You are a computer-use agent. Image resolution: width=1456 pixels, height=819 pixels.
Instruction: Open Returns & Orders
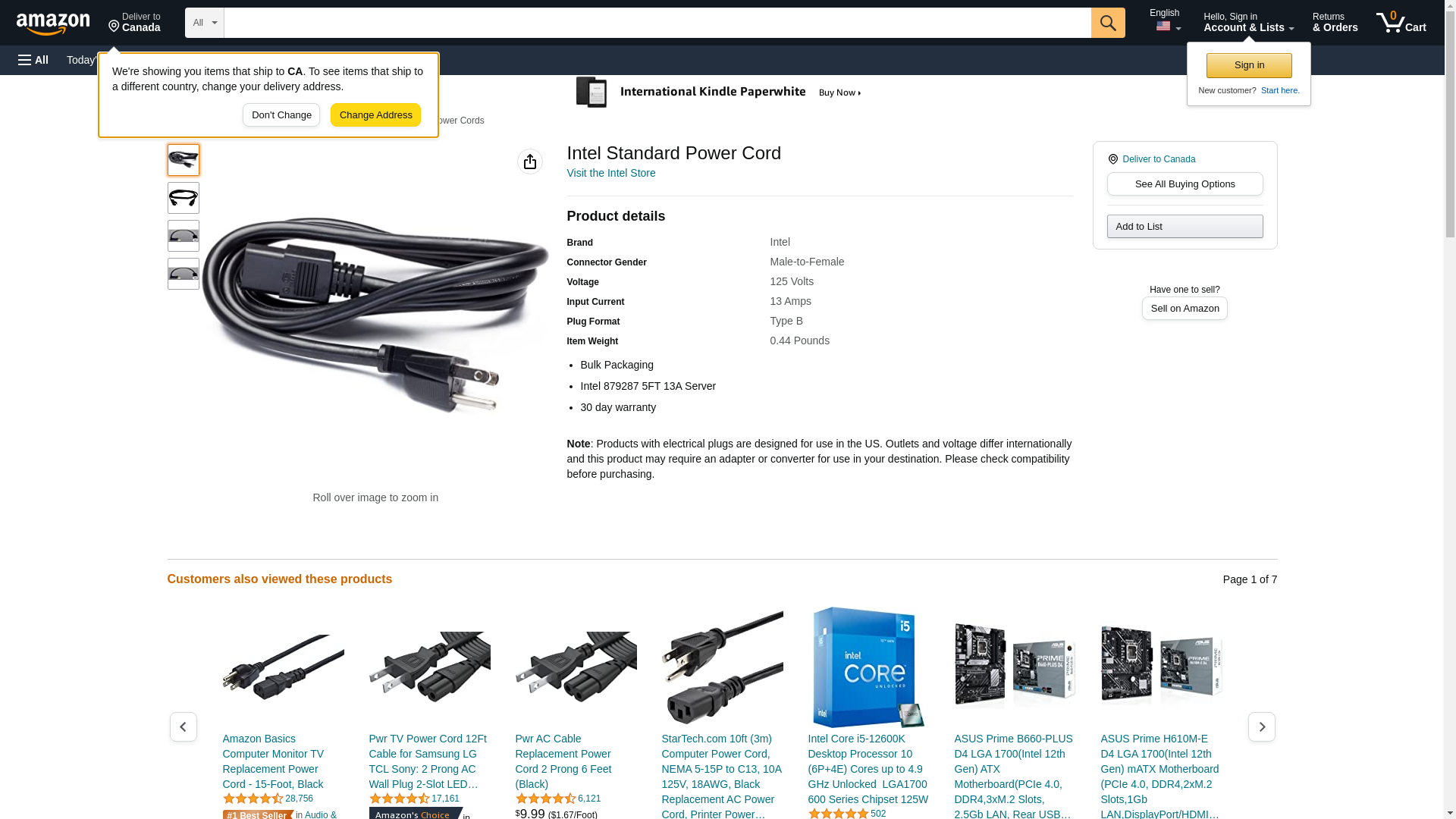click(1335, 22)
